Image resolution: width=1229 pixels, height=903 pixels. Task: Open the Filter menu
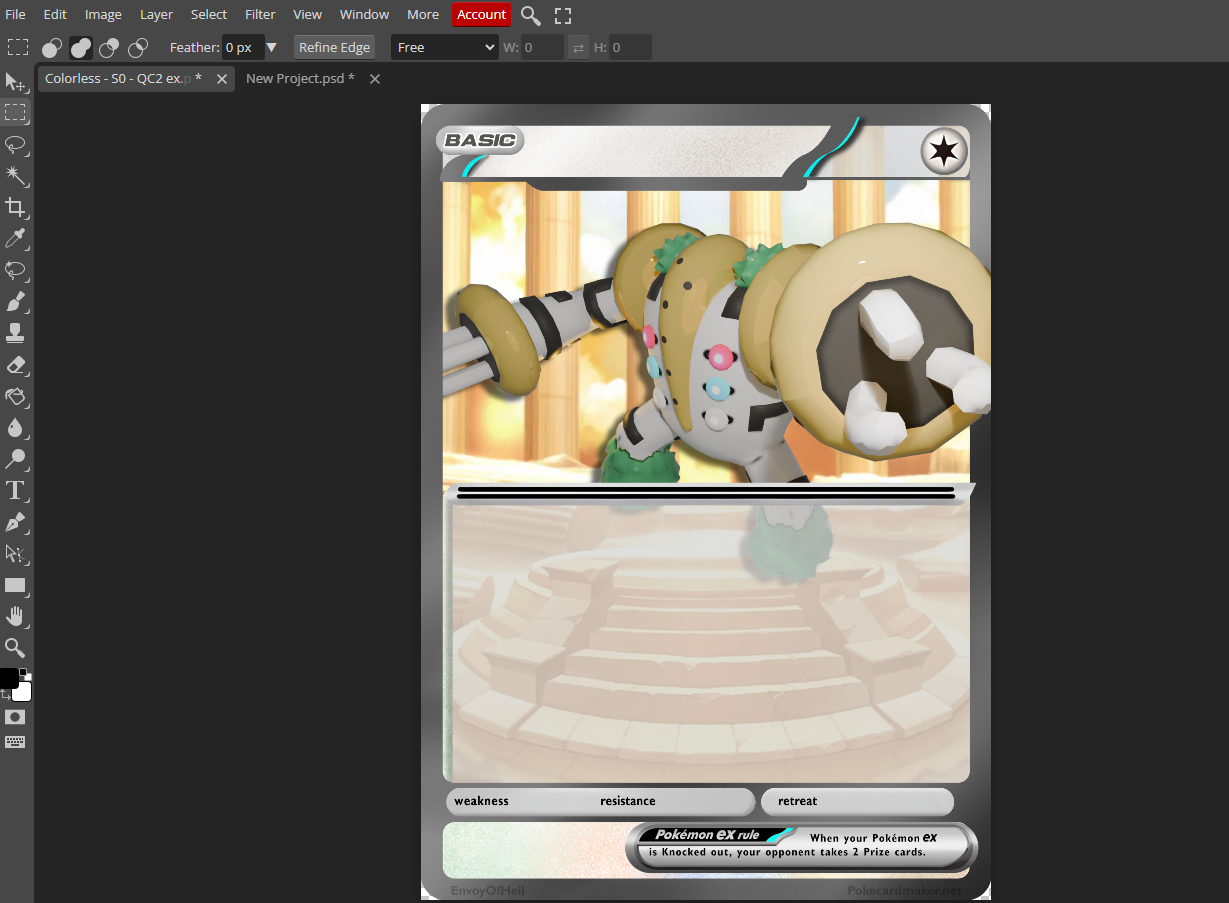coord(260,14)
